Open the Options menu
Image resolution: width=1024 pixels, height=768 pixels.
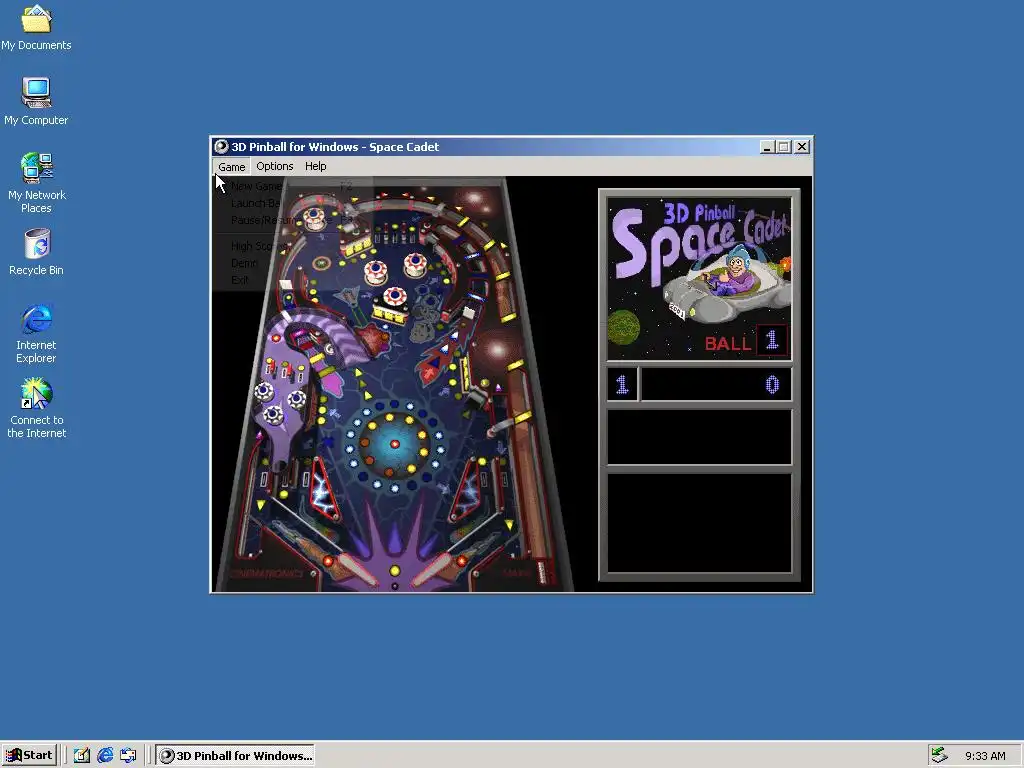coord(274,167)
